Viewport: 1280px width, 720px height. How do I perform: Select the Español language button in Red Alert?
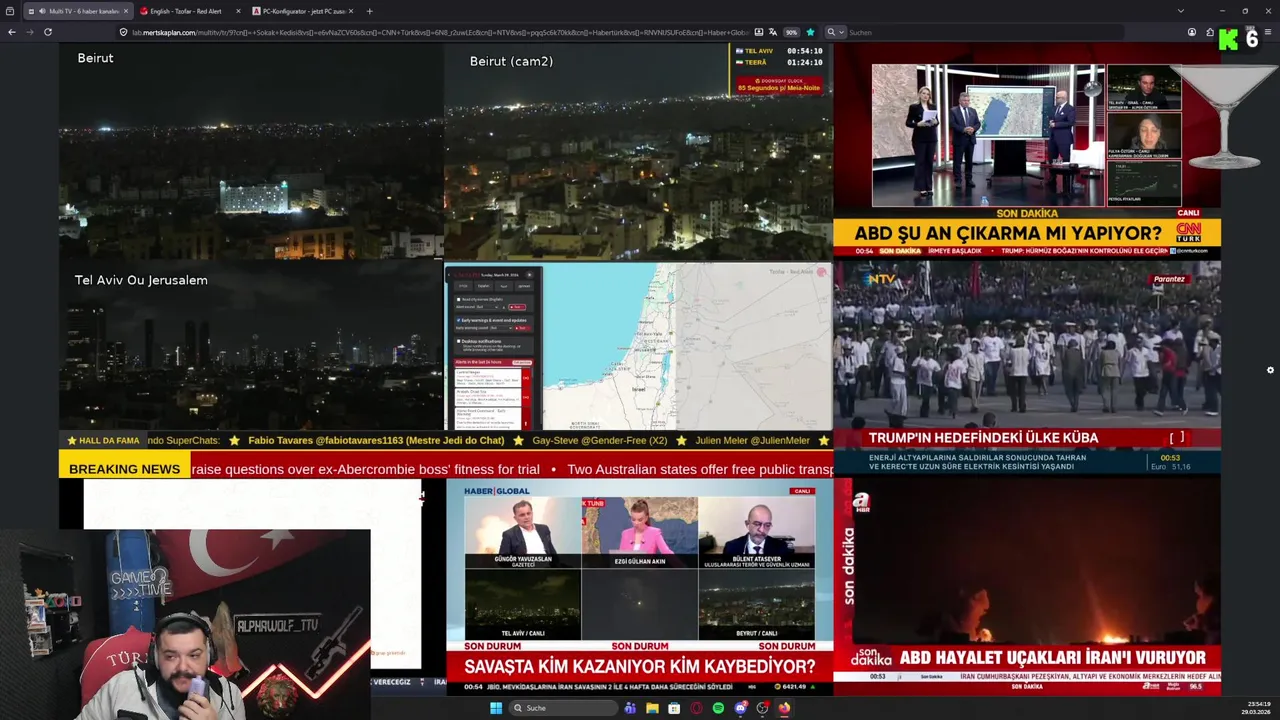point(483,286)
